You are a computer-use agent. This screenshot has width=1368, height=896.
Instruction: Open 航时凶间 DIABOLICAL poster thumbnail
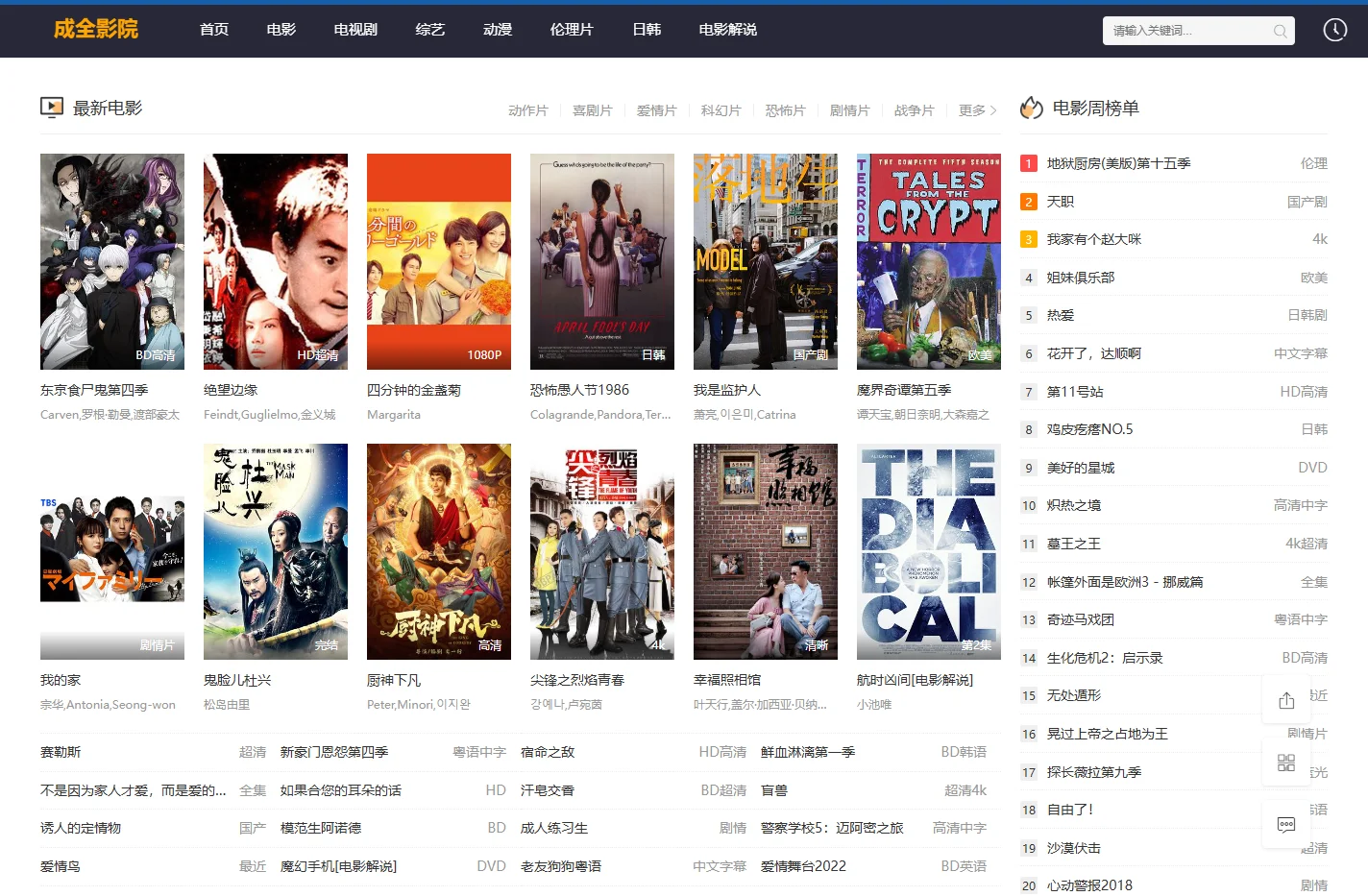pyautogui.click(x=929, y=551)
